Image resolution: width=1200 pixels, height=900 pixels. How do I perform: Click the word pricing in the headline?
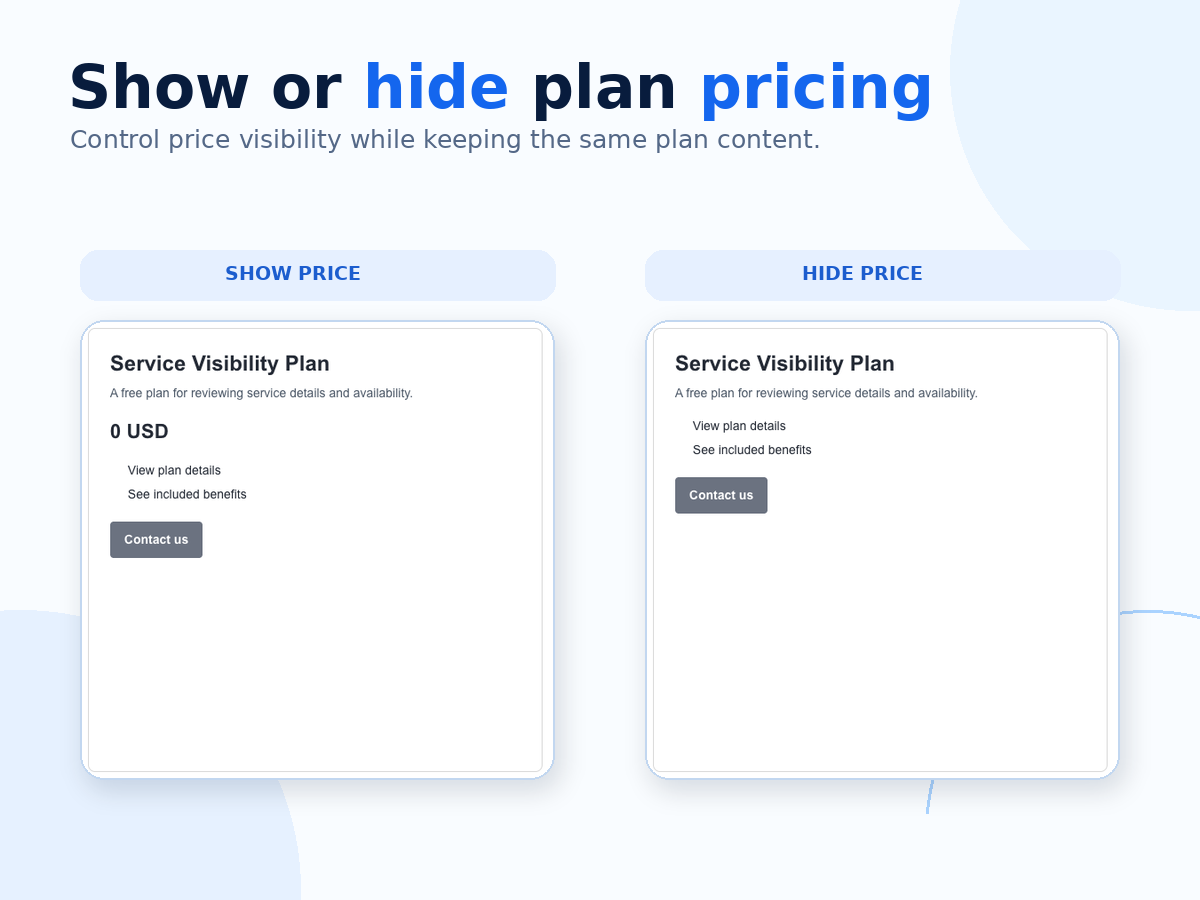pos(816,89)
